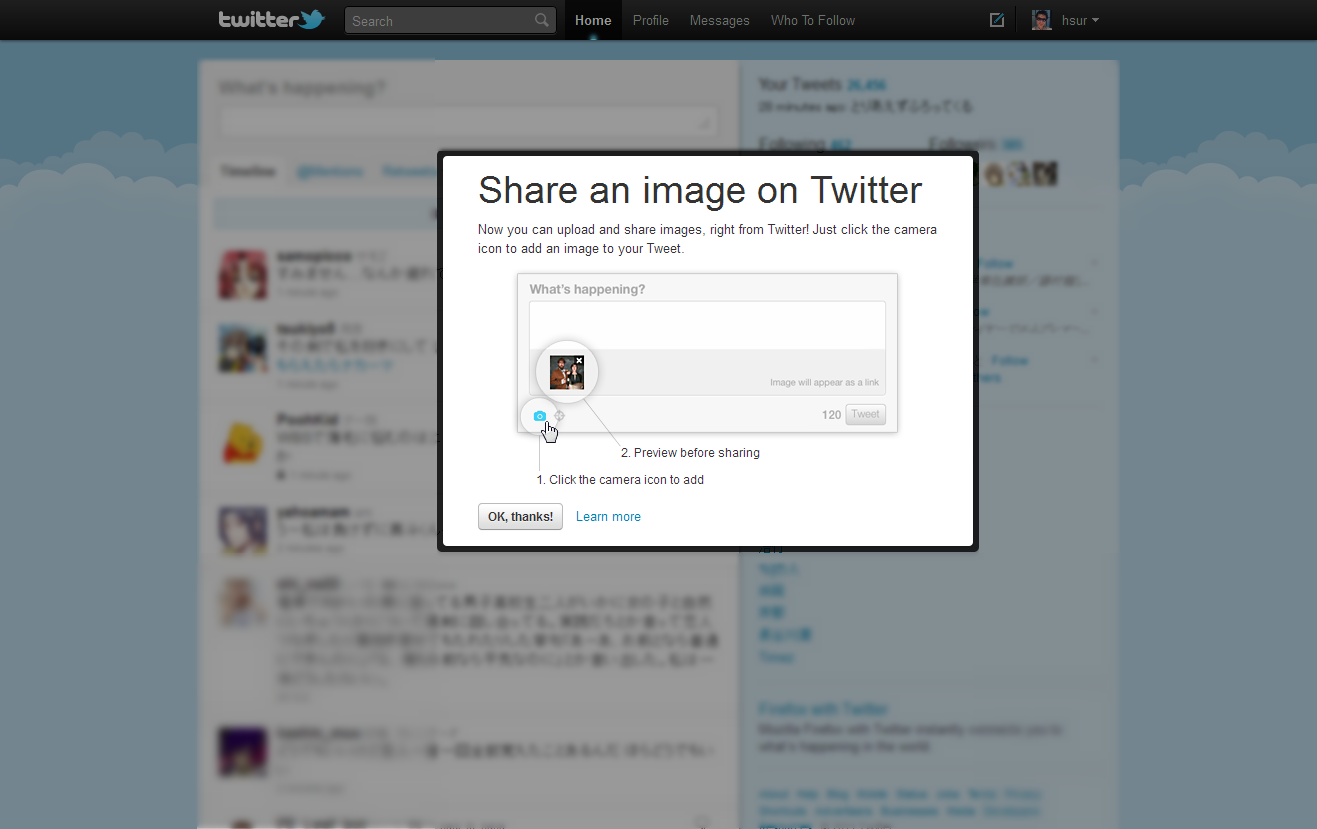Click the search magnifier icon
This screenshot has height=829, width=1317.
click(541, 20)
